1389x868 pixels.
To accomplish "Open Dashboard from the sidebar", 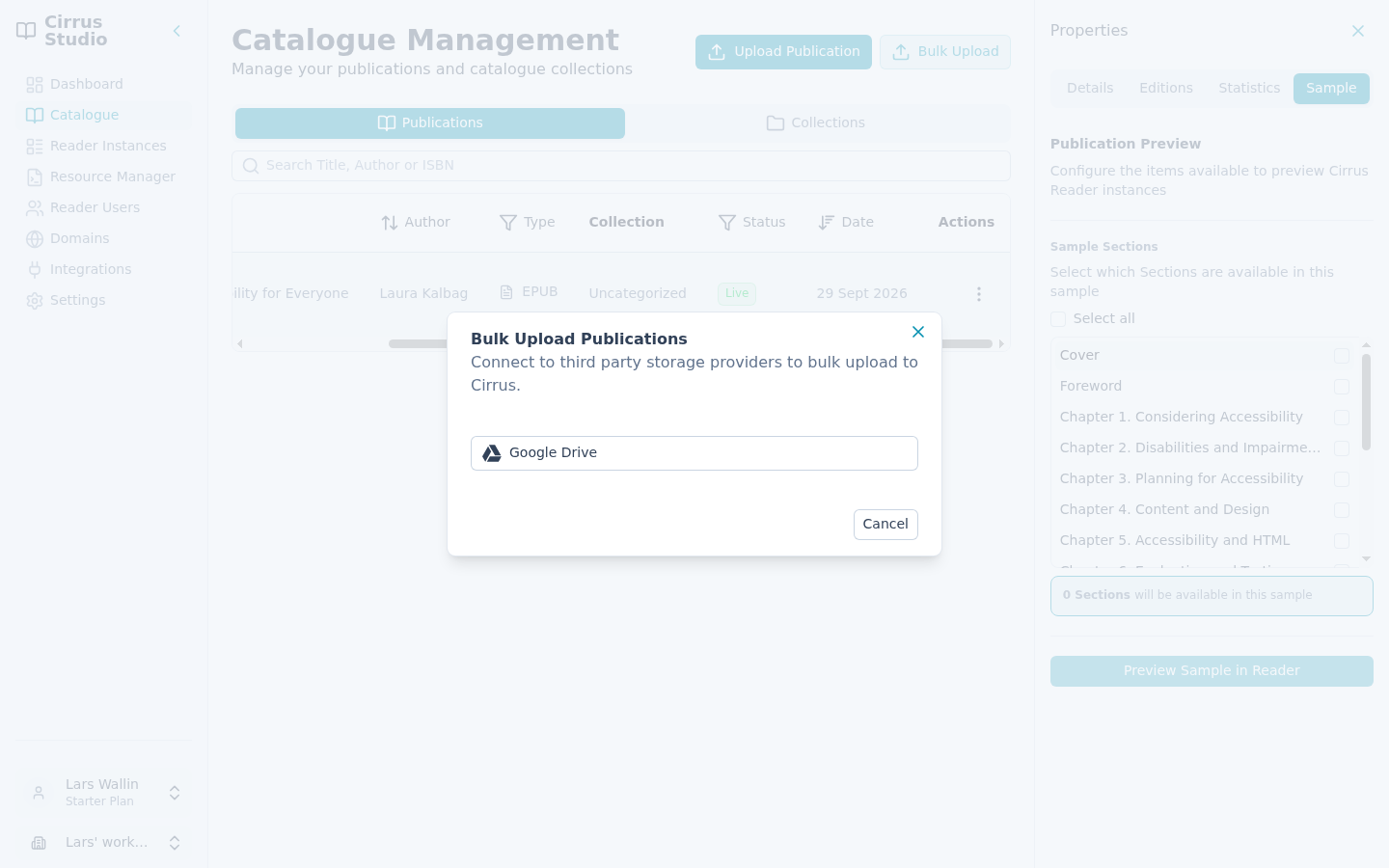I will tap(104, 84).
